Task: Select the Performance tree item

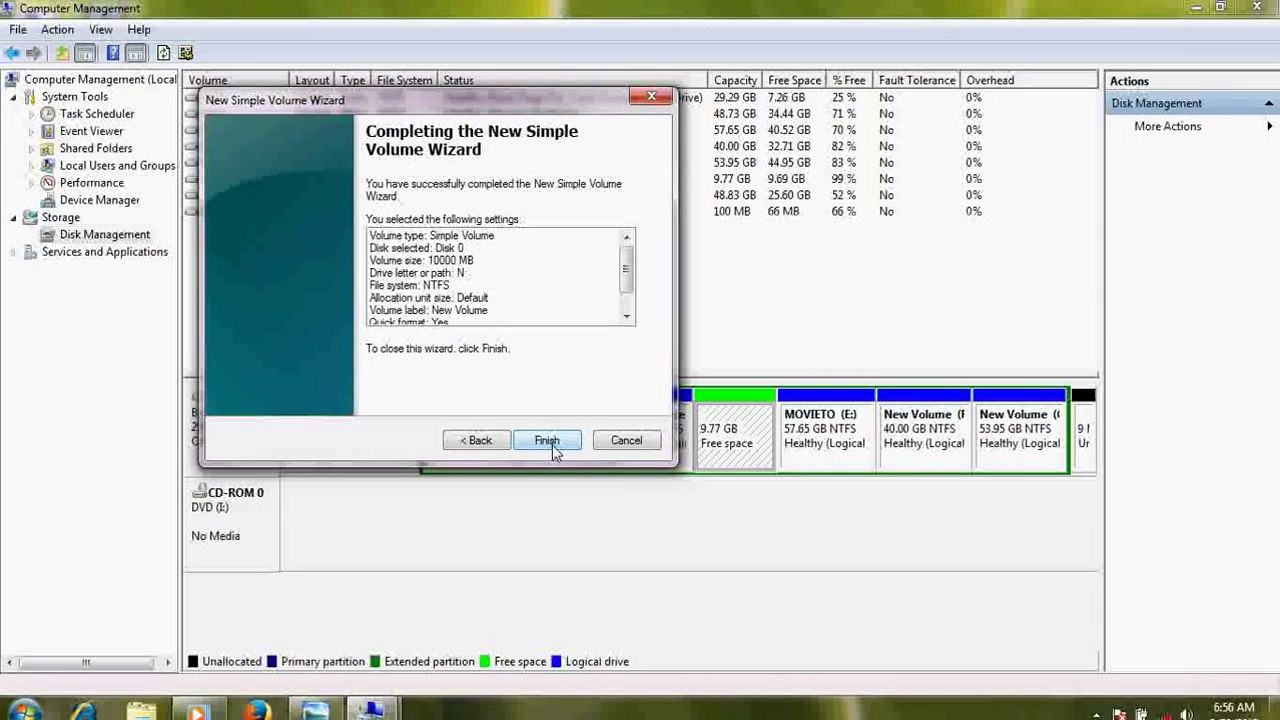Action: coord(92,183)
